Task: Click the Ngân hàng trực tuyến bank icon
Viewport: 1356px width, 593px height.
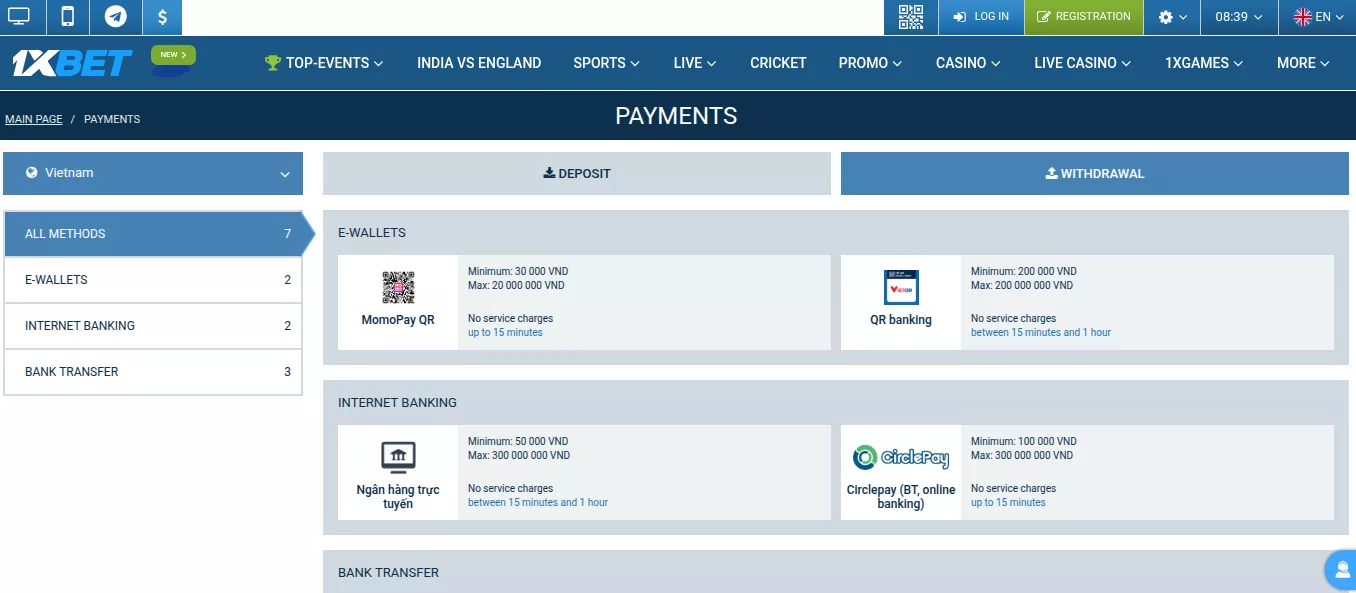Action: coord(398,458)
